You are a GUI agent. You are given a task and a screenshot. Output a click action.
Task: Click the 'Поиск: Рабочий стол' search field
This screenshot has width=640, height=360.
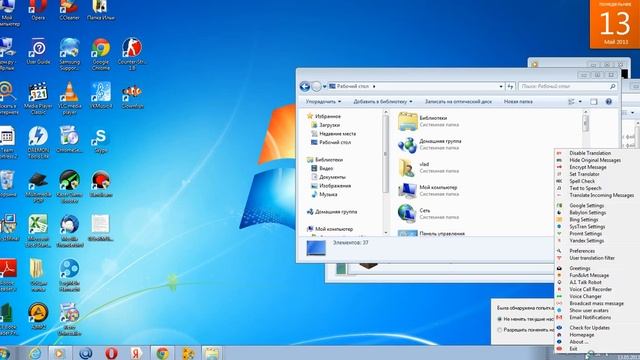click(567, 87)
